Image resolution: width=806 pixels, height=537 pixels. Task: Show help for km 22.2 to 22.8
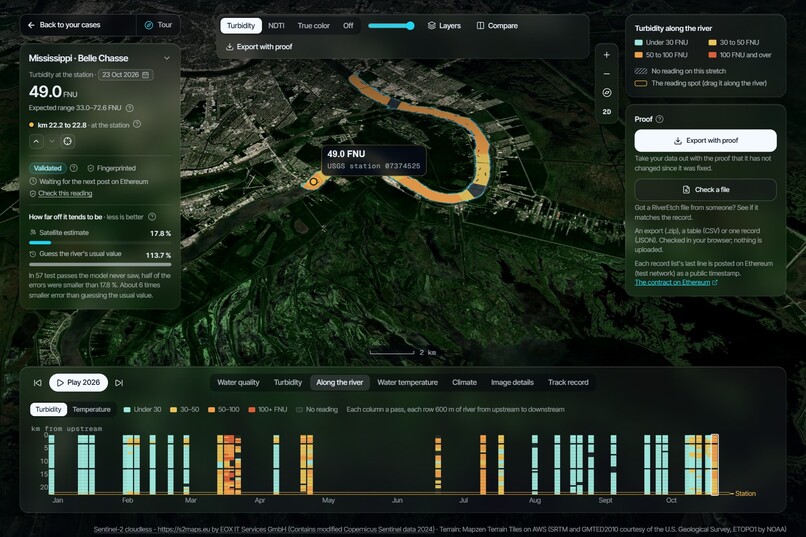pyautogui.click(x=137, y=124)
